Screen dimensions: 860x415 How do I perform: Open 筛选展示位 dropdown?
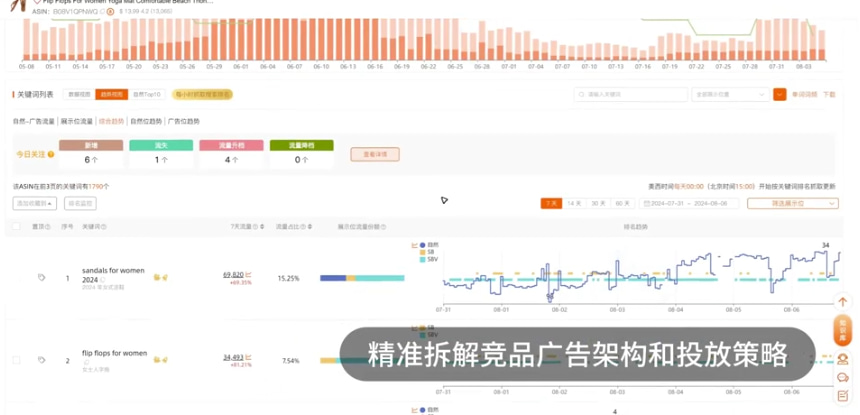[793, 203]
